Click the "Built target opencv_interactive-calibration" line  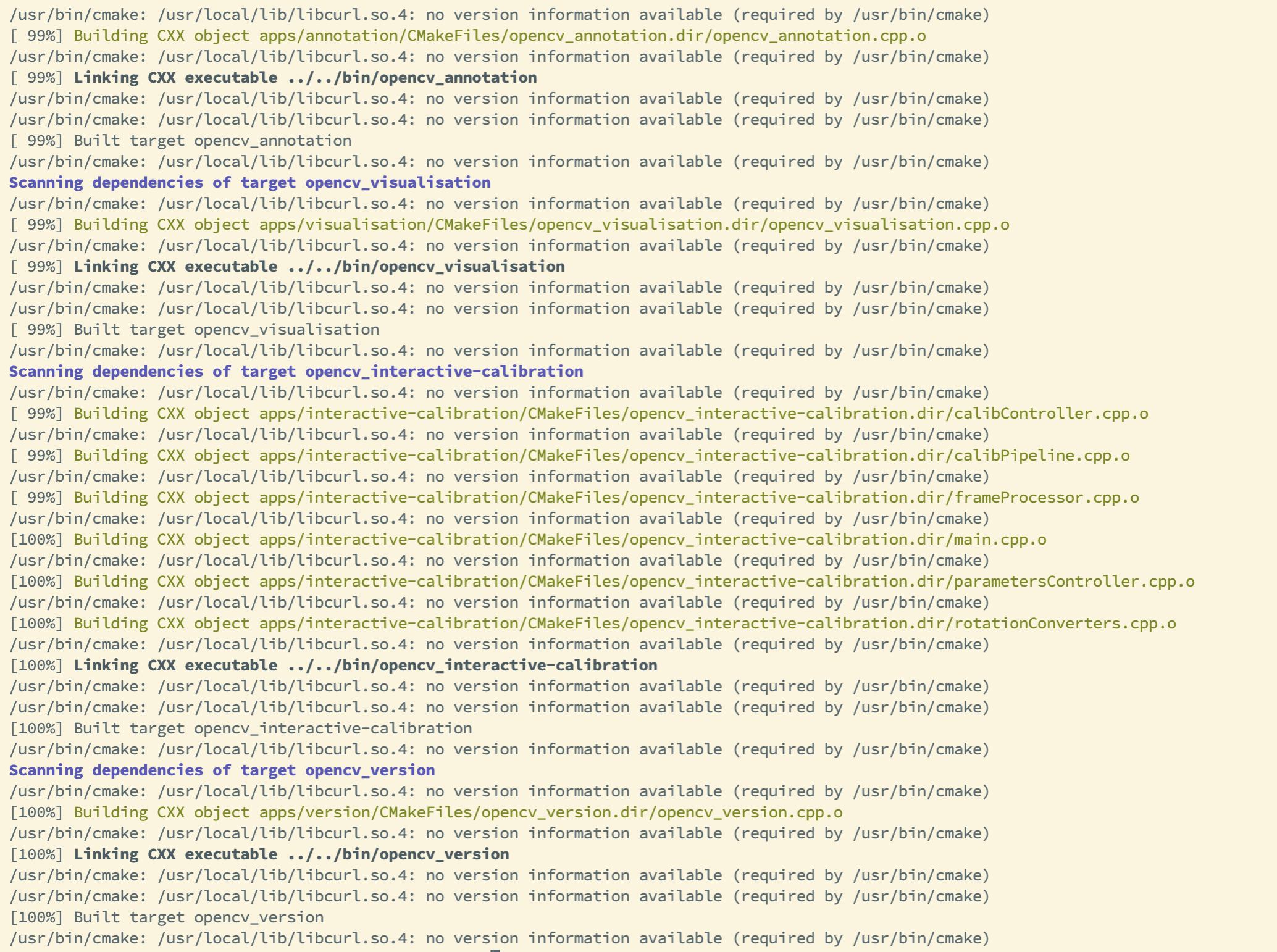coord(272,729)
